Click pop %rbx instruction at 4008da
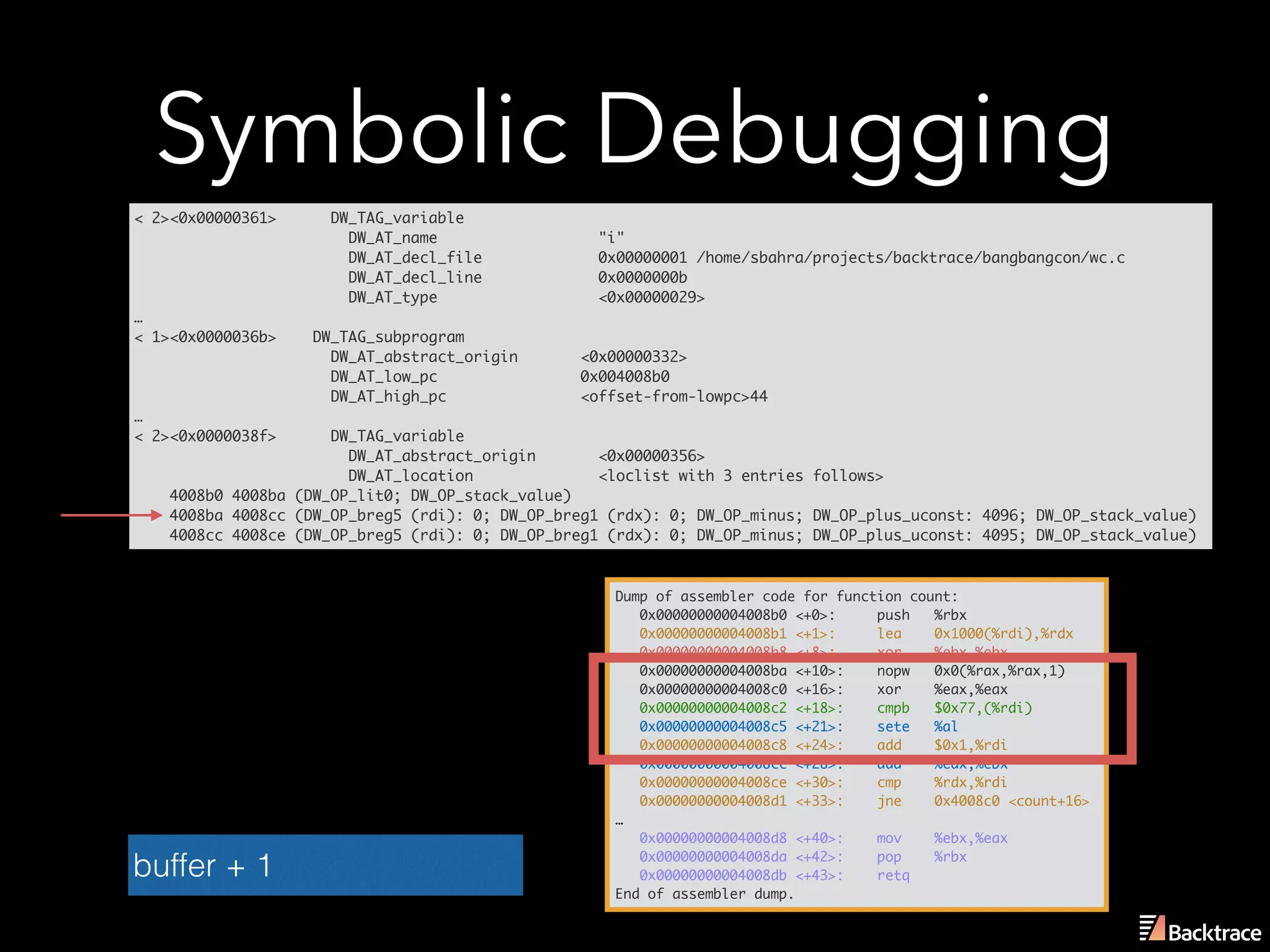The width and height of the screenshot is (1270, 952). tap(803, 857)
